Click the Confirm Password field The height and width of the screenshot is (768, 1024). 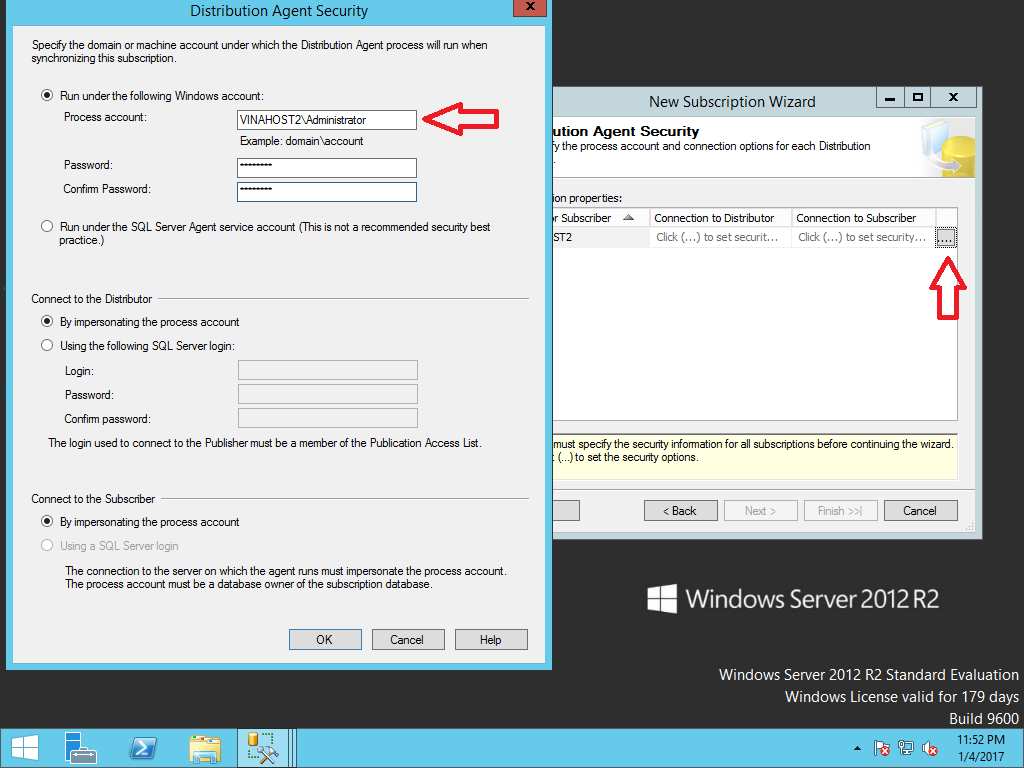pyautogui.click(x=326, y=192)
